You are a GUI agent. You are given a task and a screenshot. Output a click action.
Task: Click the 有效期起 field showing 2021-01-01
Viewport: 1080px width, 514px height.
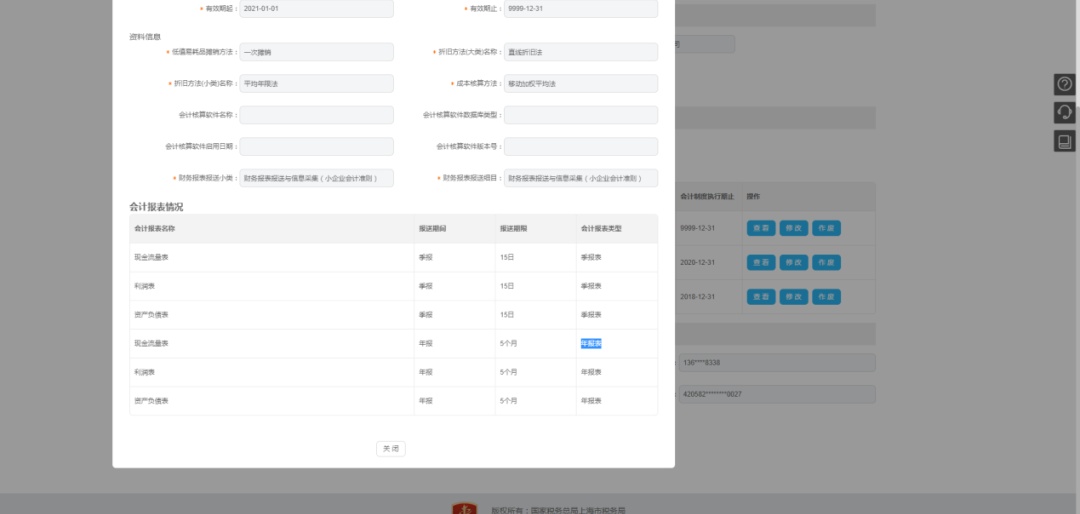coord(317,9)
